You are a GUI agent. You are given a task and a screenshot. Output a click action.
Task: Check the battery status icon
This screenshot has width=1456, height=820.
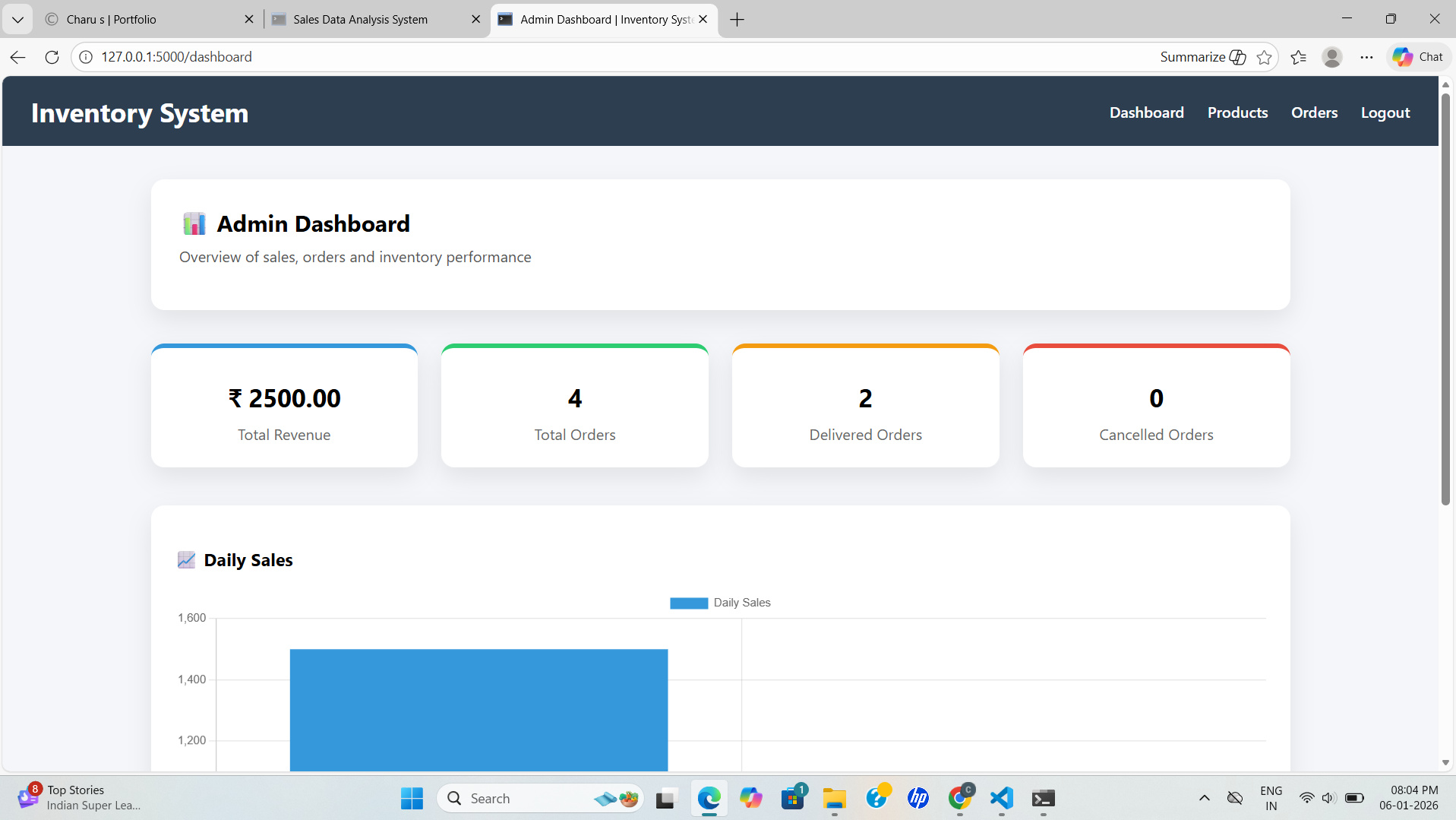[x=1354, y=798]
